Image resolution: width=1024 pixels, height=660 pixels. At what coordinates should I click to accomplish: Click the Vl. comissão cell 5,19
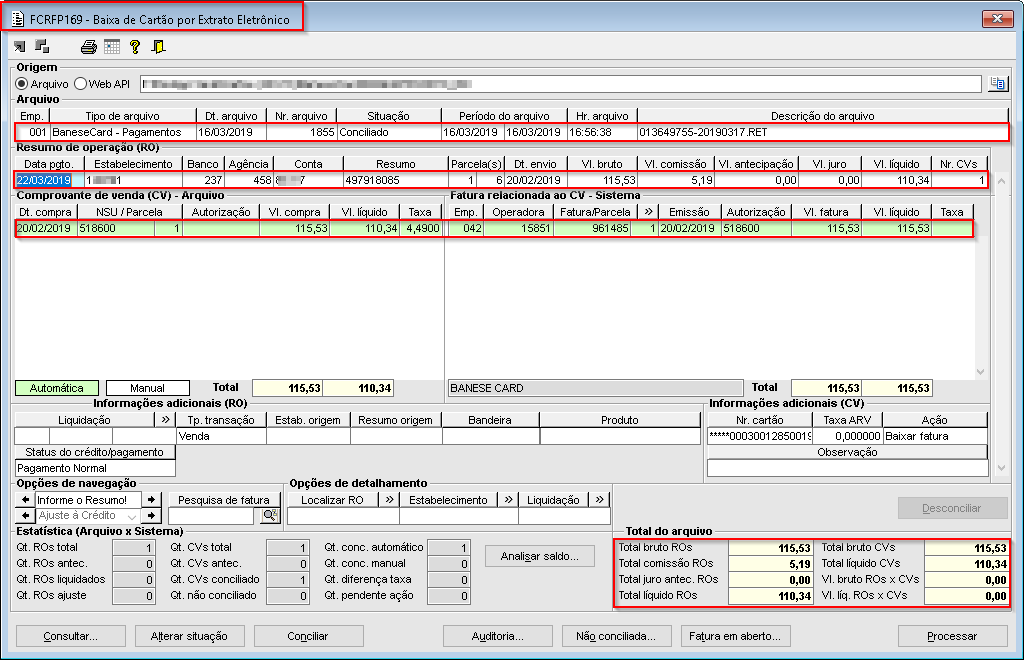(675, 180)
